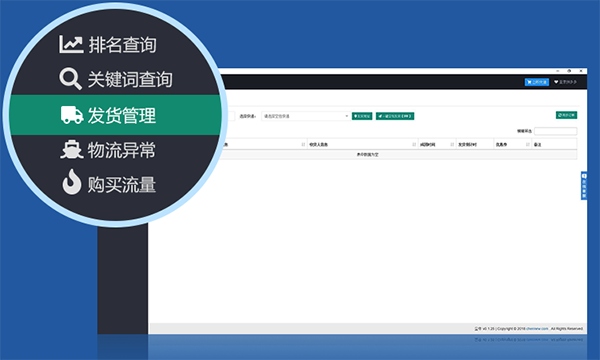Click the green button right of courier dropdown
This screenshot has height=360, width=600.
click(x=362, y=116)
